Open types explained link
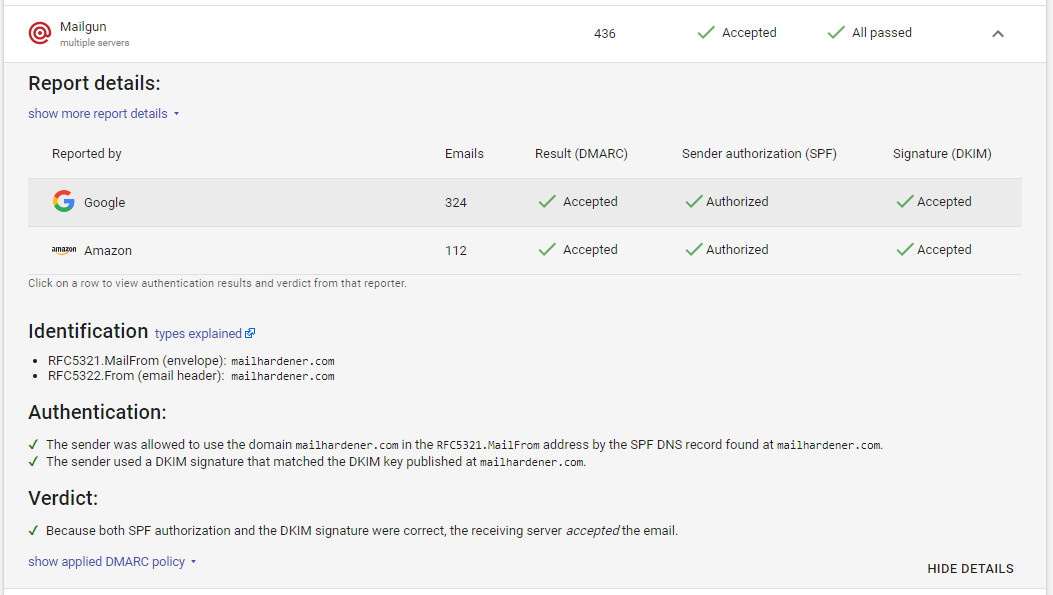The image size is (1053, 595). (x=198, y=334)
